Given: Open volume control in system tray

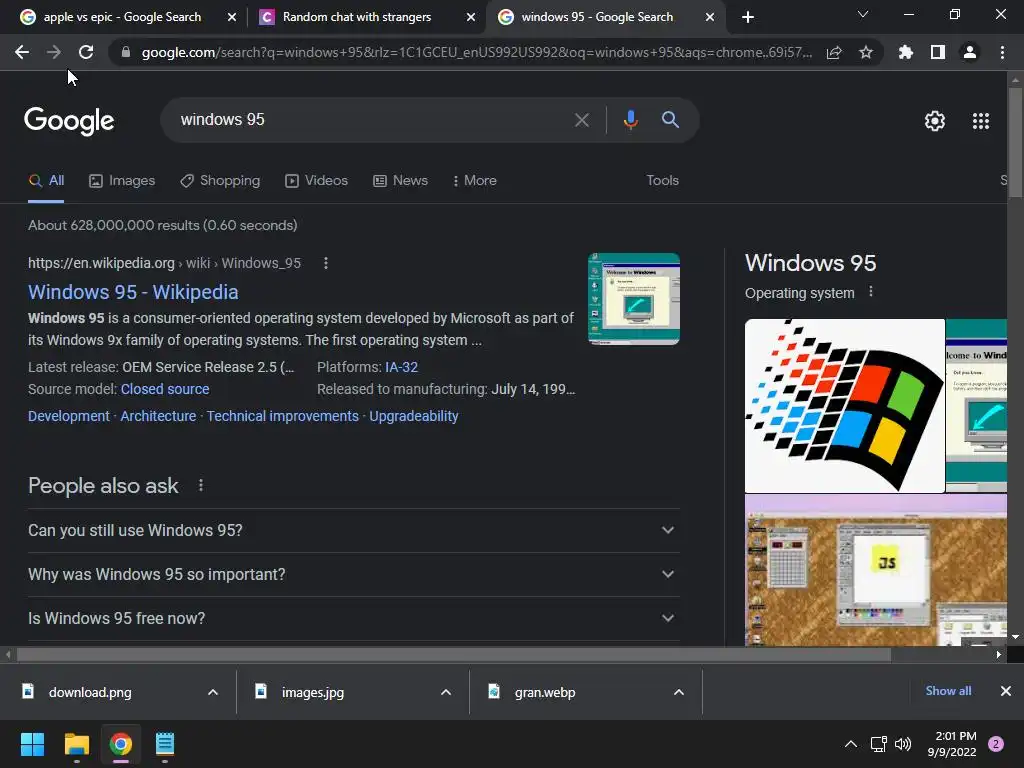Looking at the screenshot, I should coord(903,744).
